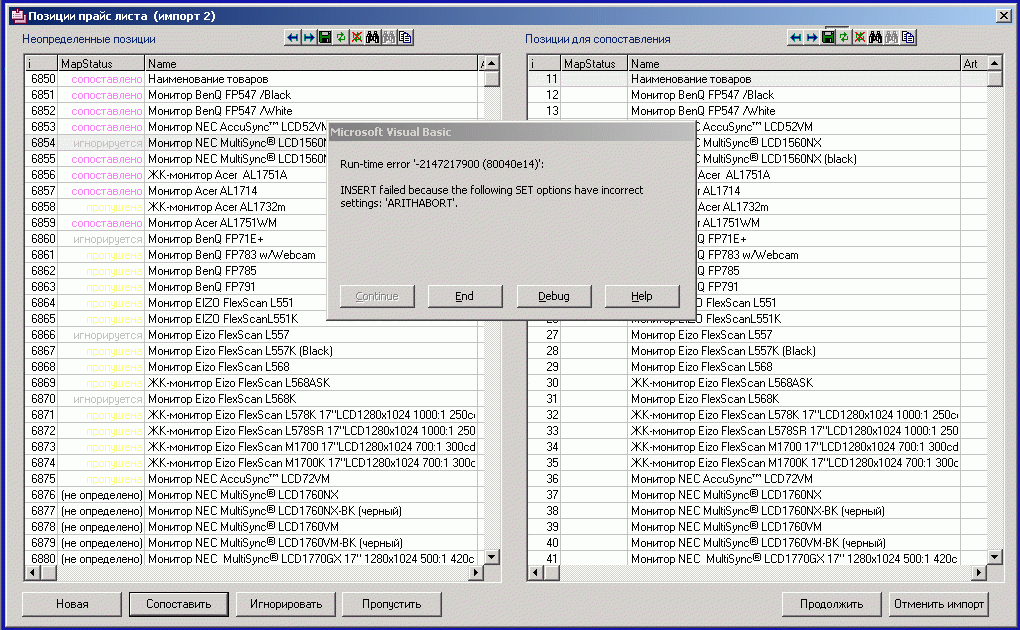Open black binoculars search in Позиции для сопоставления toolbar

(x=875, y=38)
